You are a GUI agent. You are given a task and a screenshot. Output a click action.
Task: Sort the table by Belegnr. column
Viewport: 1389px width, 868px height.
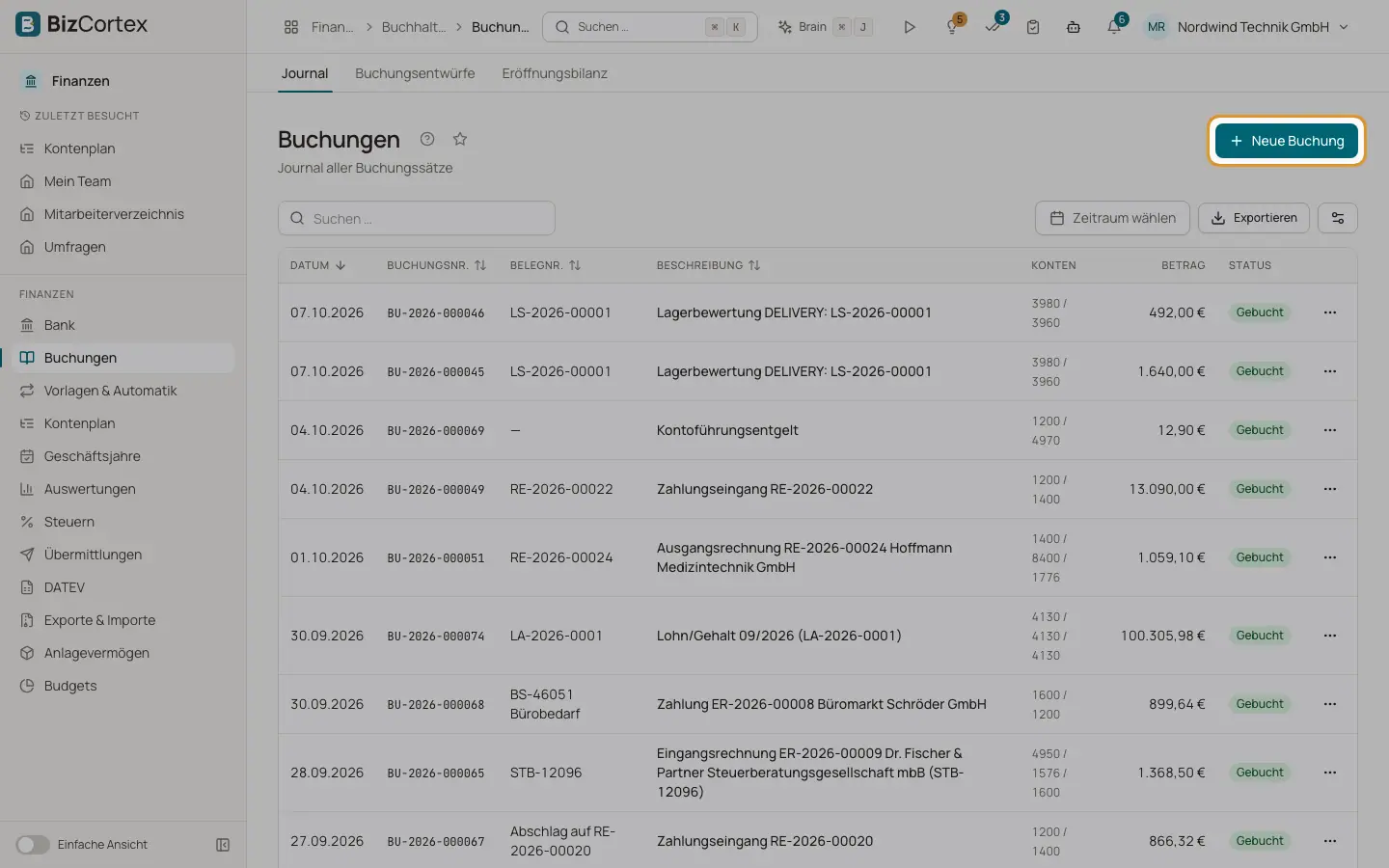click(x=545, y=265)
